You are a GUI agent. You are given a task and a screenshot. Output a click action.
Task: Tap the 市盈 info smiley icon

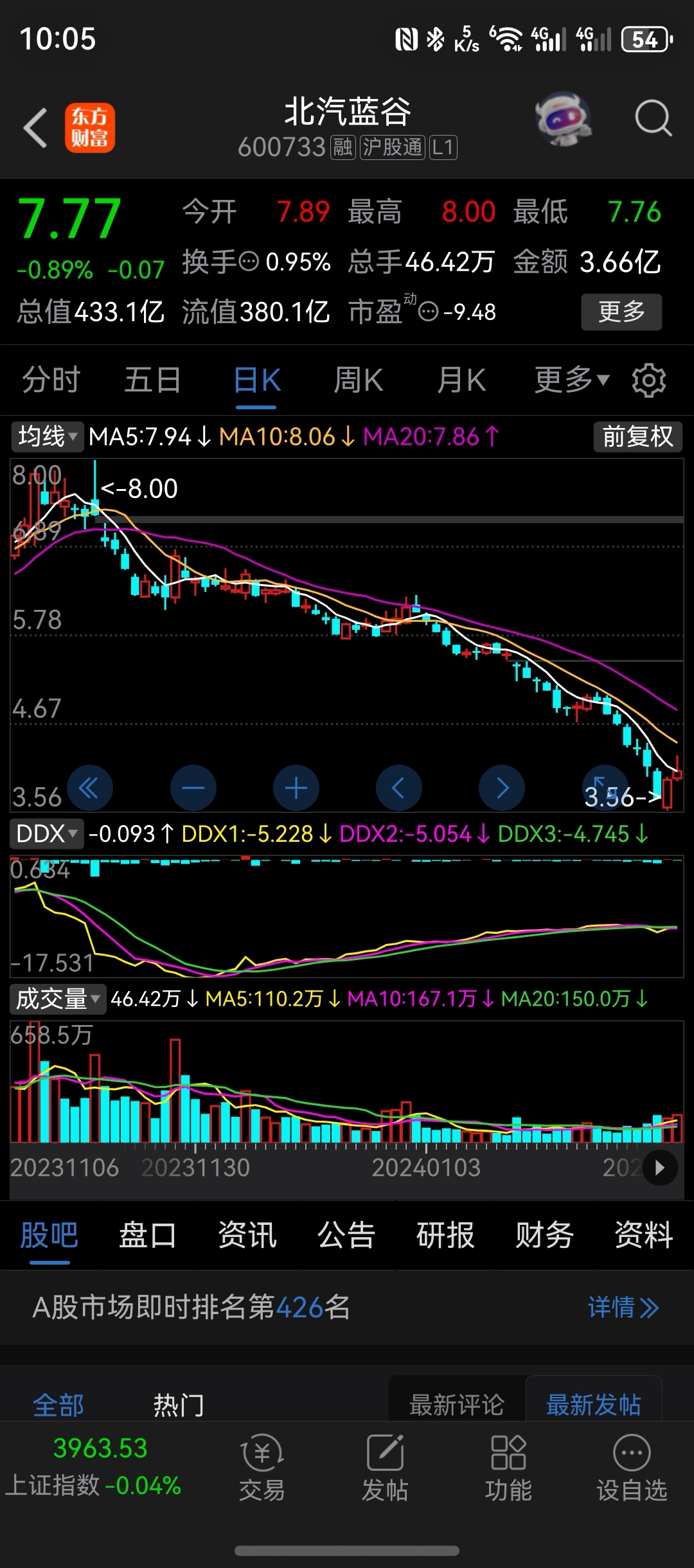[428, 312]
